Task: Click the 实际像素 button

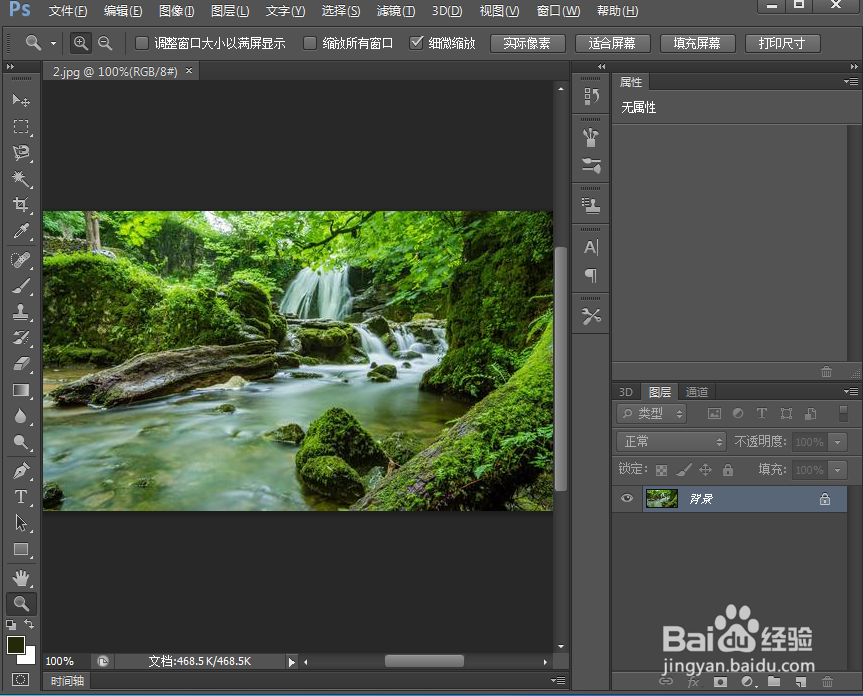Action: [527, 43]
